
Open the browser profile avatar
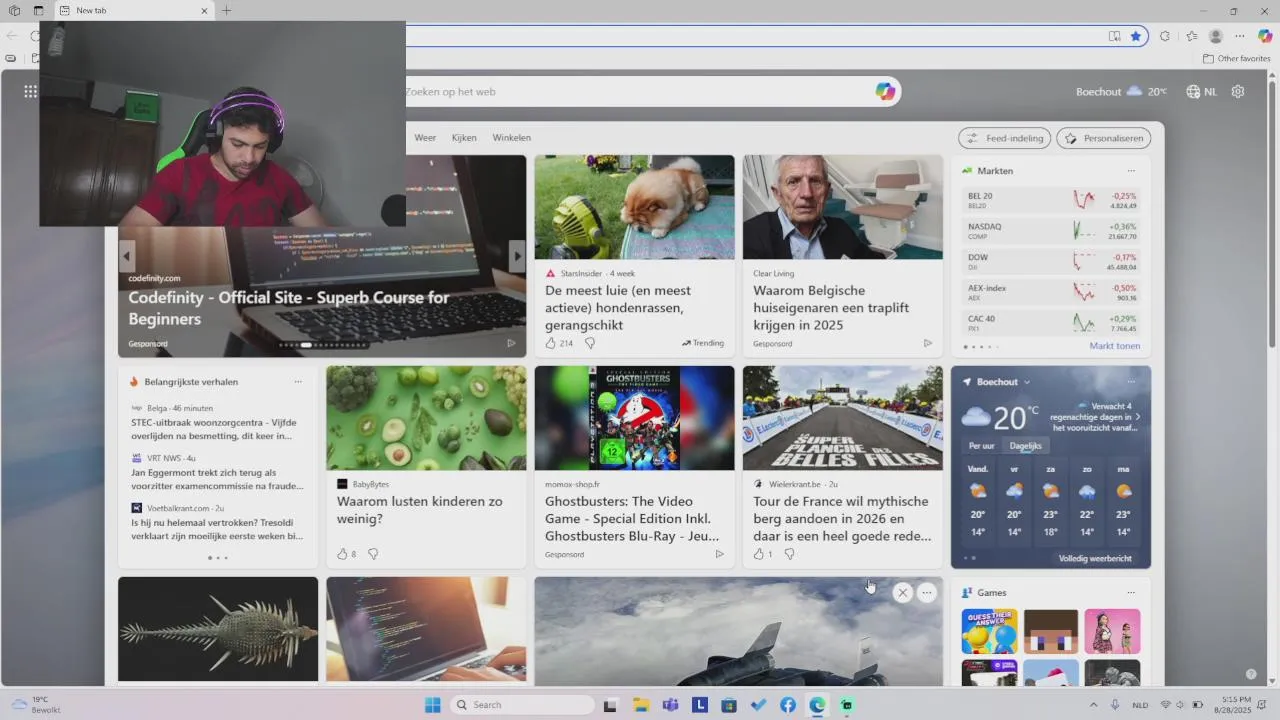[1216, 36]
